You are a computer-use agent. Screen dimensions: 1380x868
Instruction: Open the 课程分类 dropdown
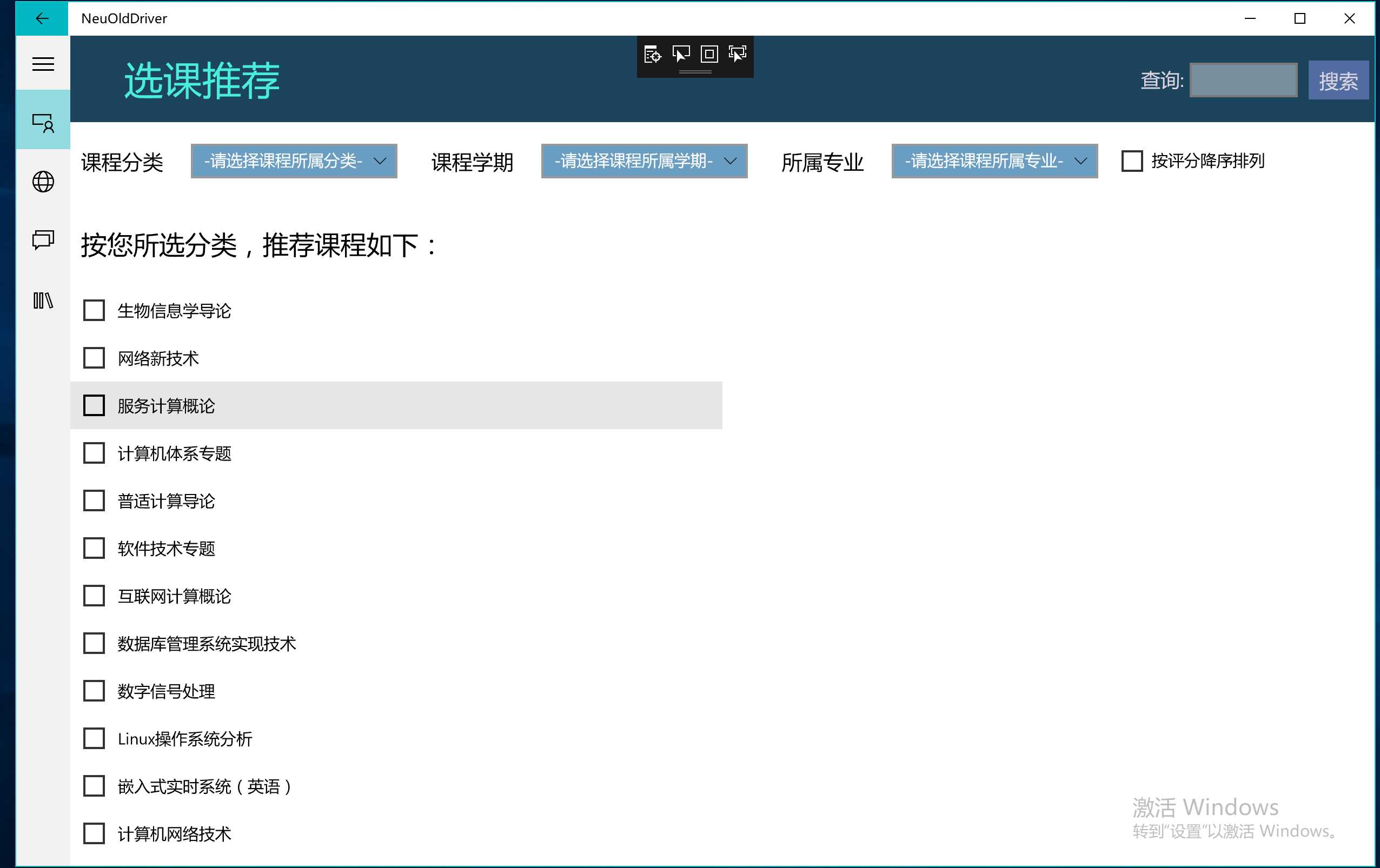click(x=294, y=161)
